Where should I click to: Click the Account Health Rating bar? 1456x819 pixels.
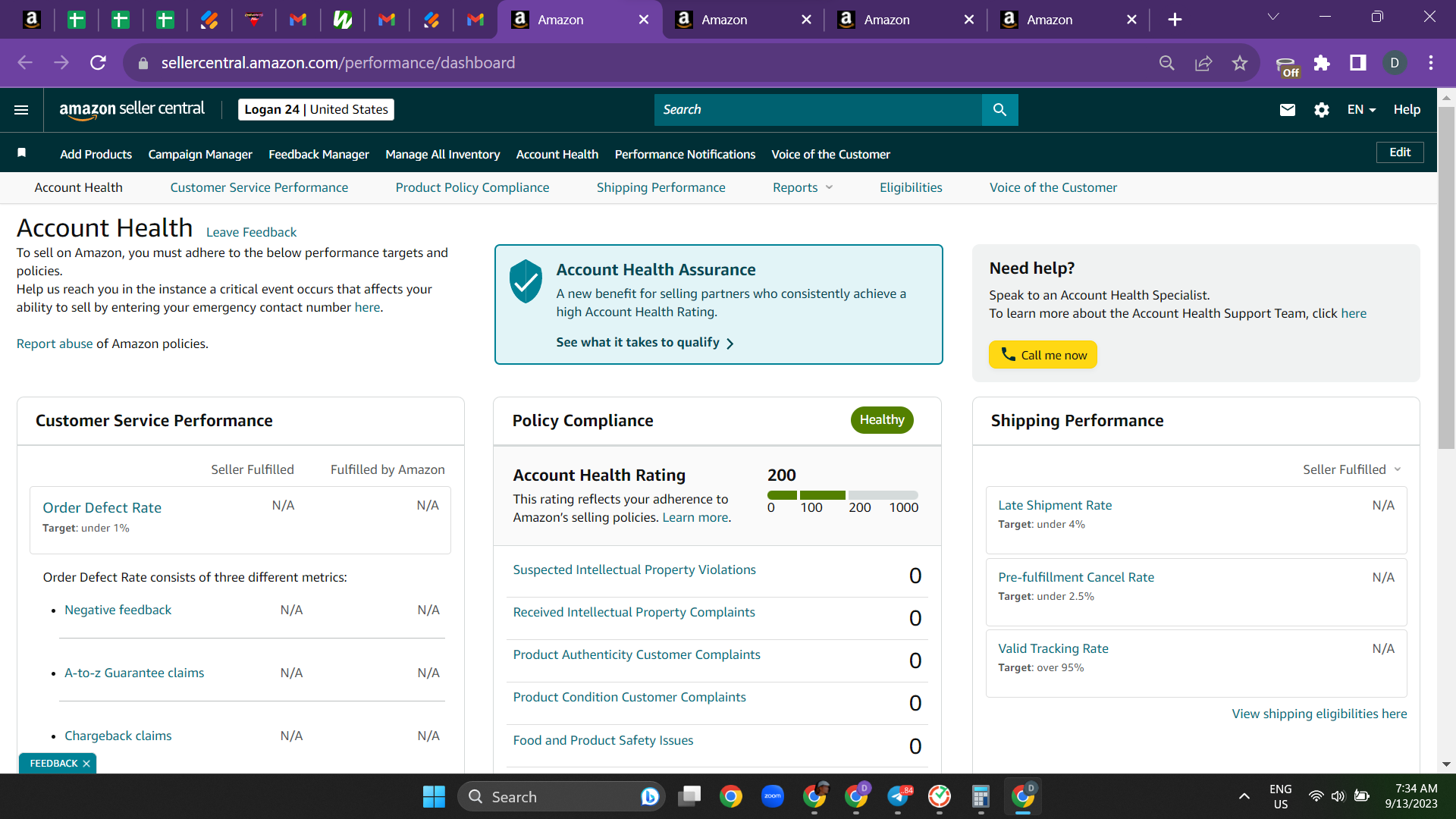tap(843, 495)
